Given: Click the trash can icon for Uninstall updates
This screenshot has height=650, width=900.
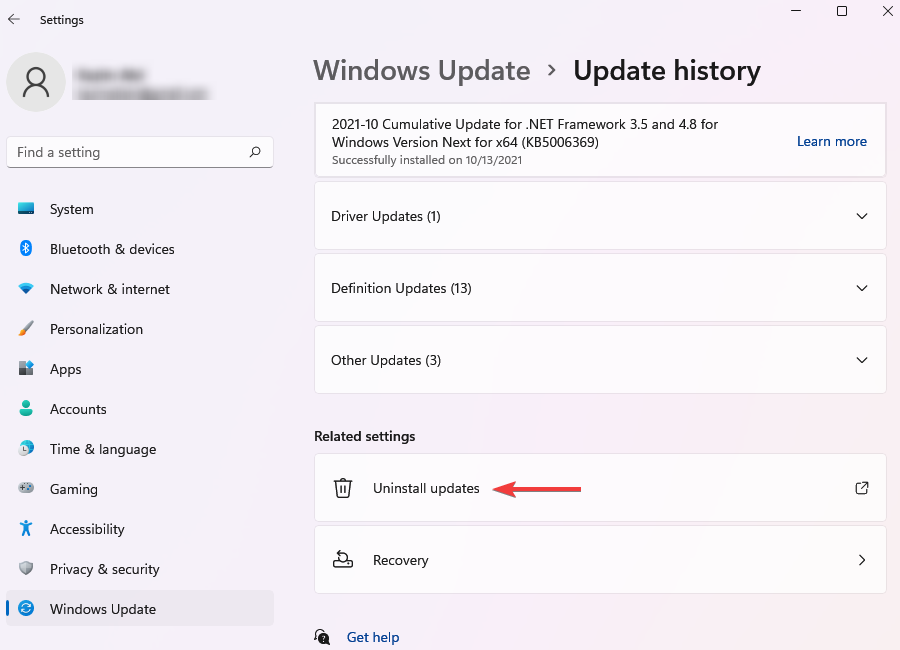Looking at the screenshot, I should tap(343, 488).
